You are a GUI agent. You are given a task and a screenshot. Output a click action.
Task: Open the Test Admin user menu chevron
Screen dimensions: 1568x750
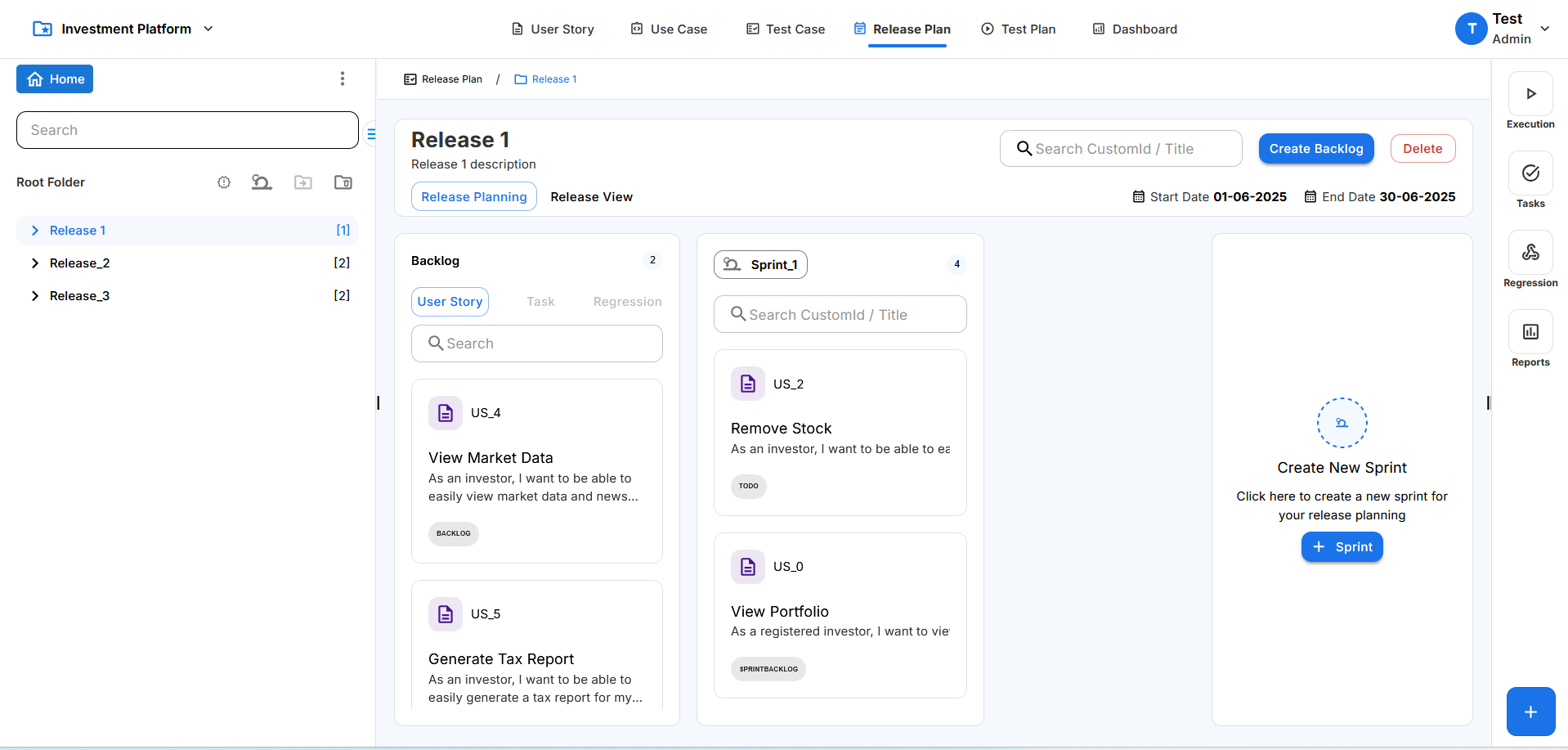coord(1545,29)
